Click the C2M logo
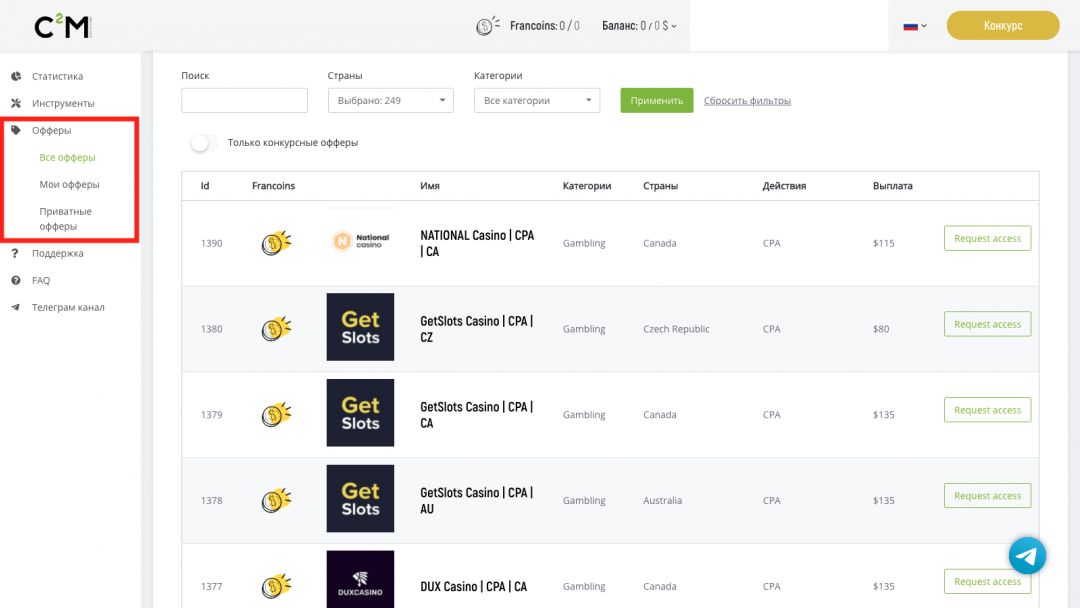 [x=63, y=26]
